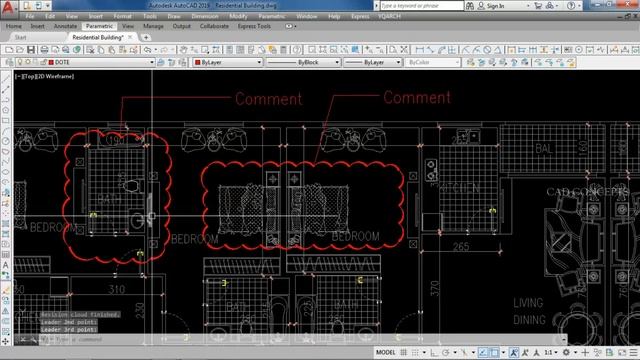Toggle Polar tracking in status bar
Image resolution: width=640 pixels, height=360 pixels.
pos(446,352)
